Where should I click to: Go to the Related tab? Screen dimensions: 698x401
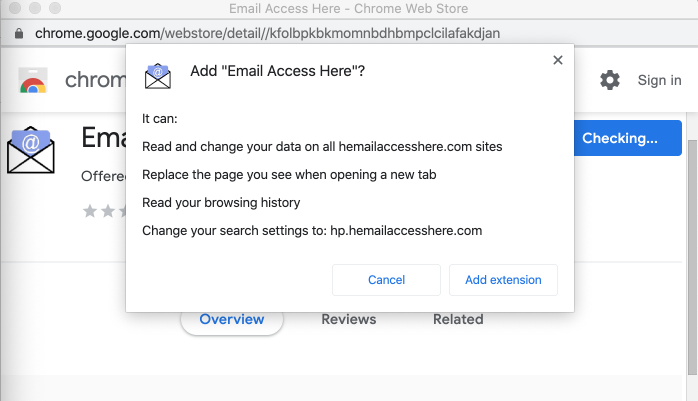[458, 320]
